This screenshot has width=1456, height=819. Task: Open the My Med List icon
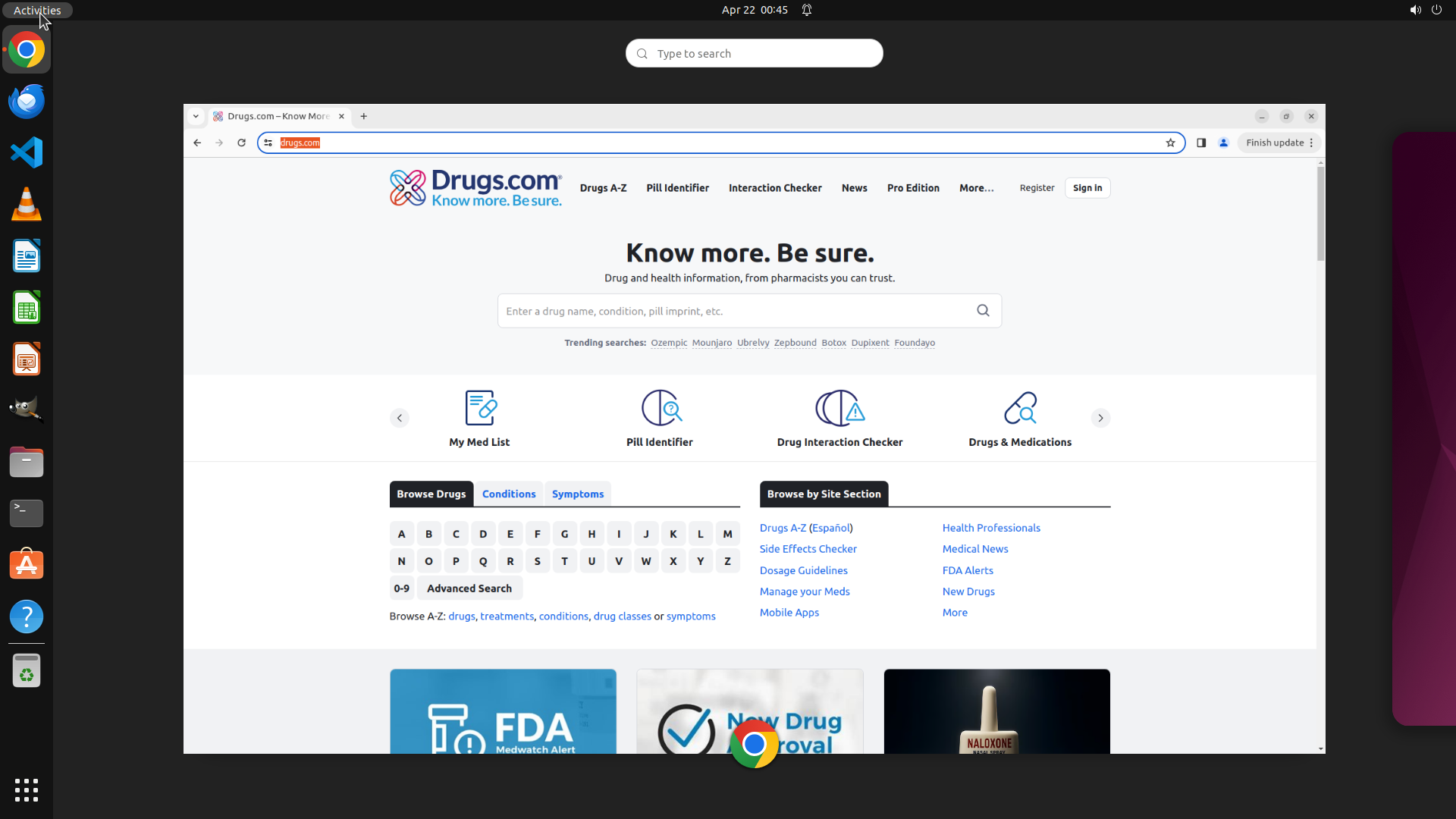click(x=480, y=408)
